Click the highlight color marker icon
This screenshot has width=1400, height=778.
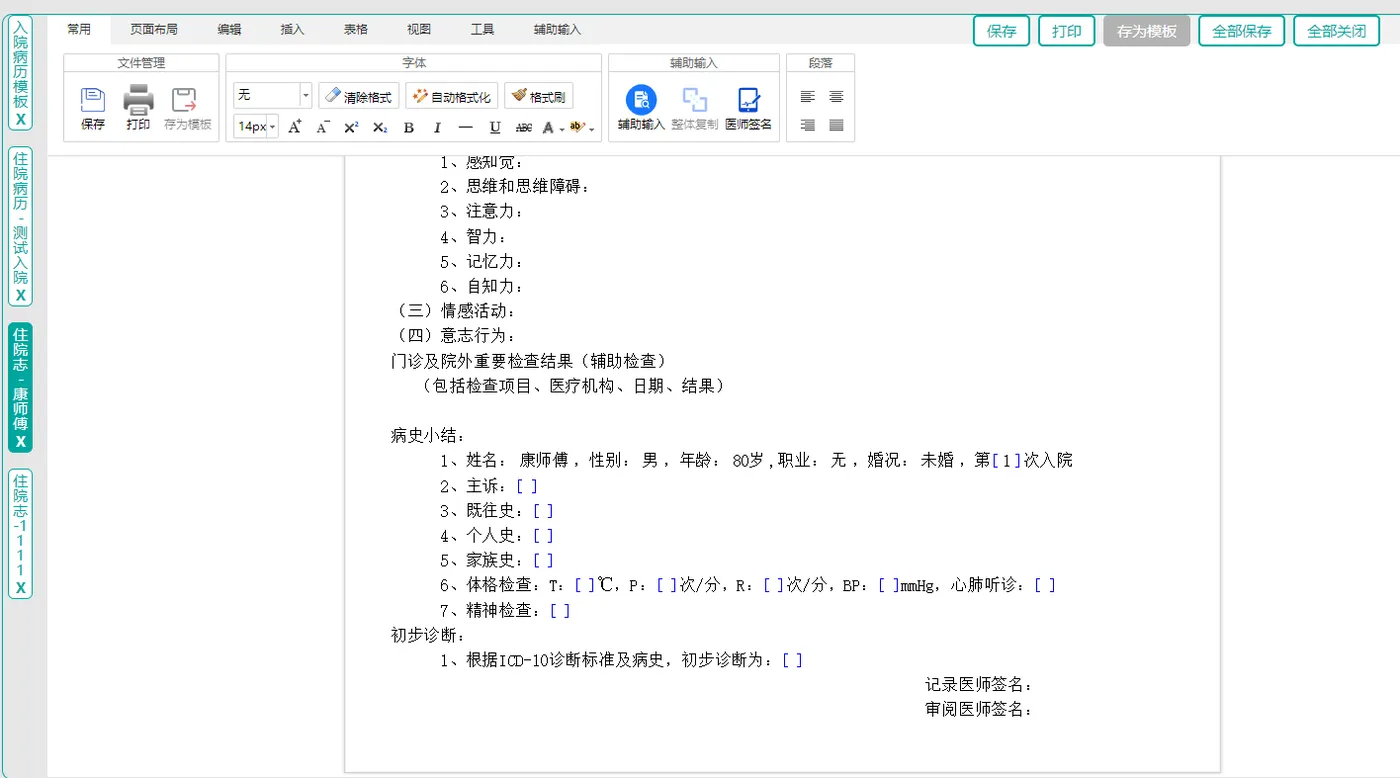point(577,127)
